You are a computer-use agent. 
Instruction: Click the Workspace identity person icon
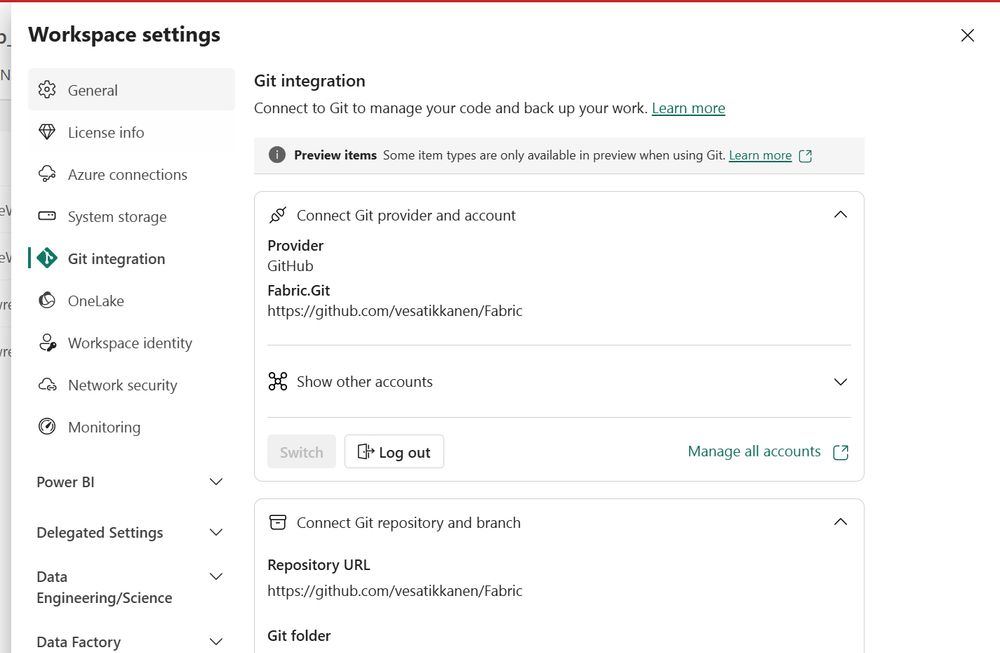tap(48, 342)
